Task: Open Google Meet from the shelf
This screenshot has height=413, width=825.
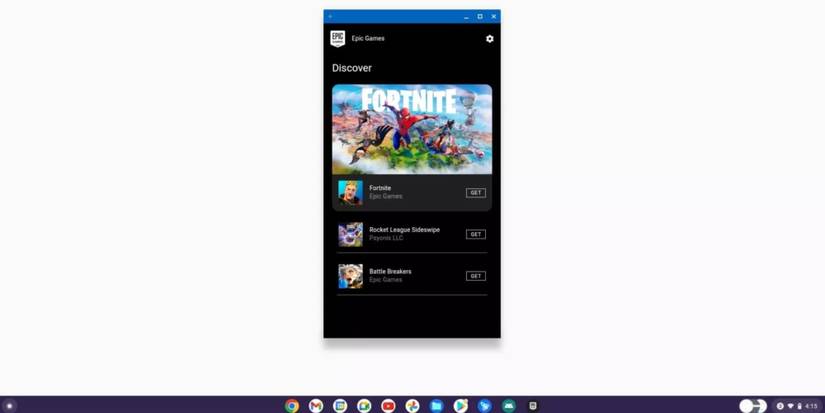Action: 364,406
